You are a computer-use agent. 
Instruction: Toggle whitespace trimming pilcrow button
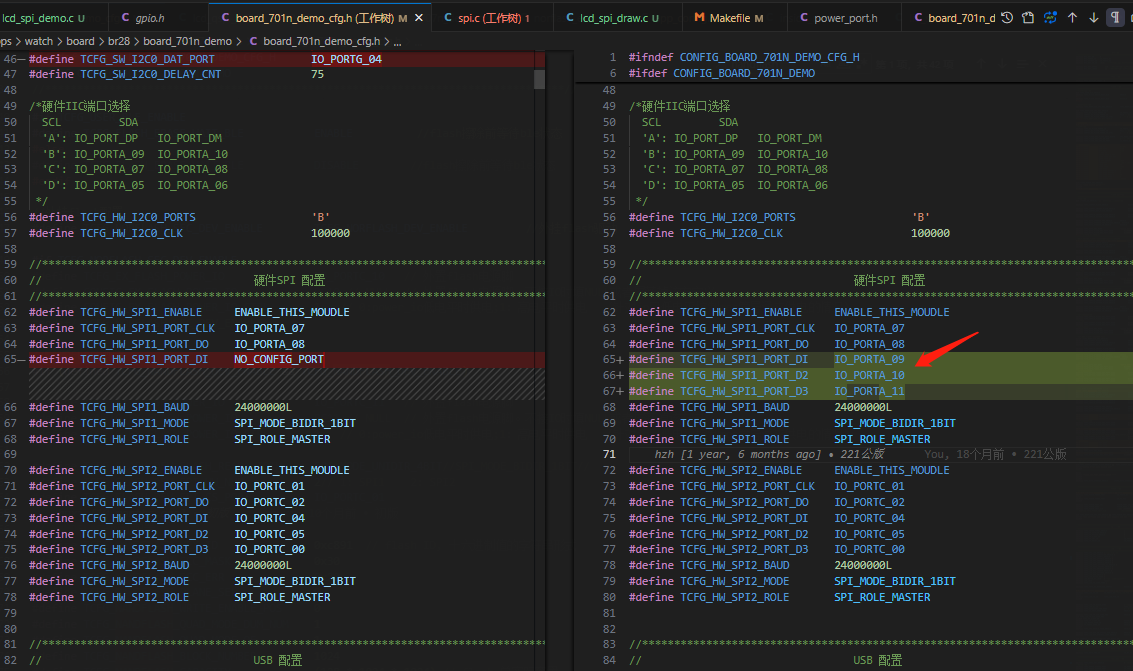point(1115,17)
